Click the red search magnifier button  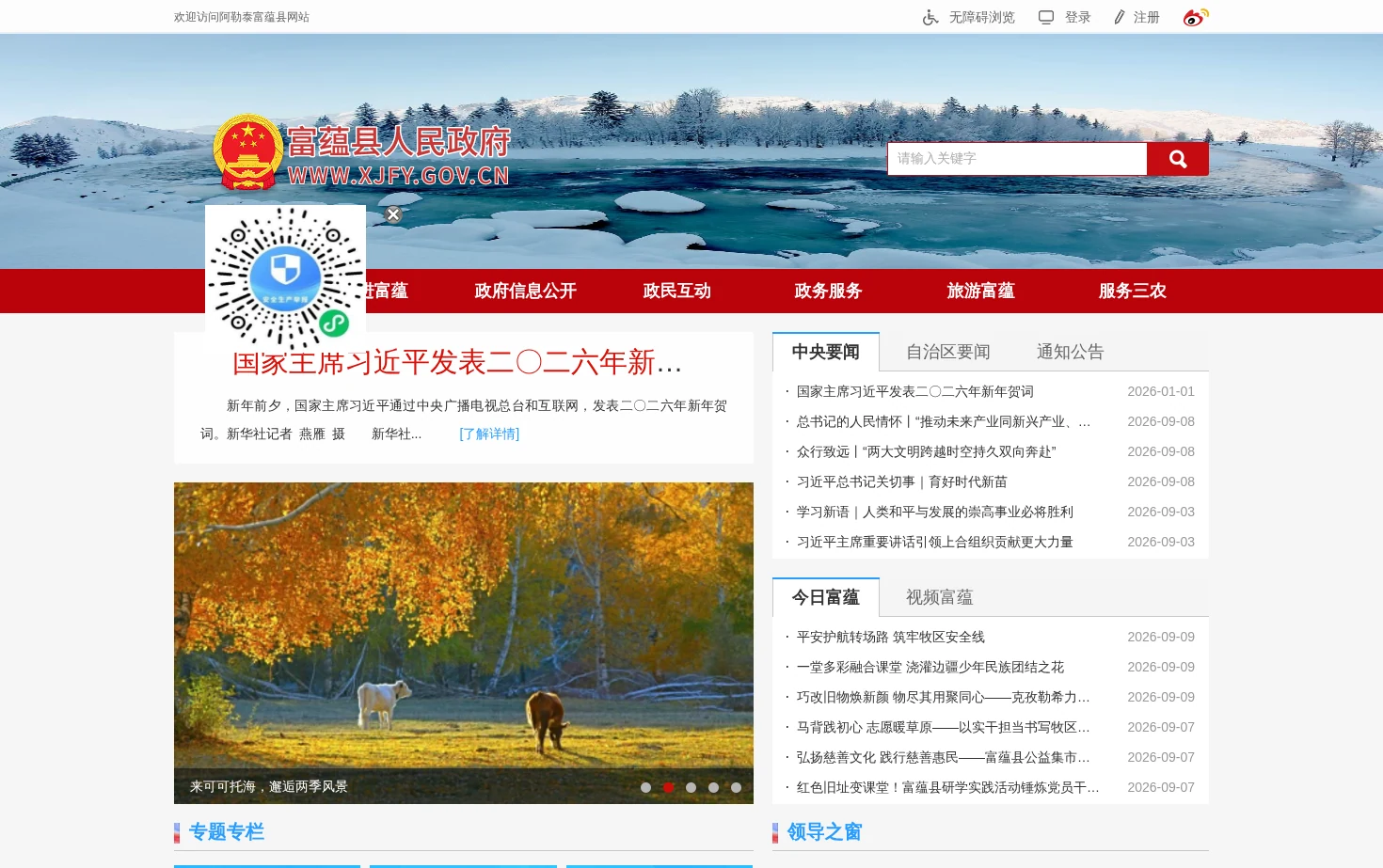(1178, 159)
